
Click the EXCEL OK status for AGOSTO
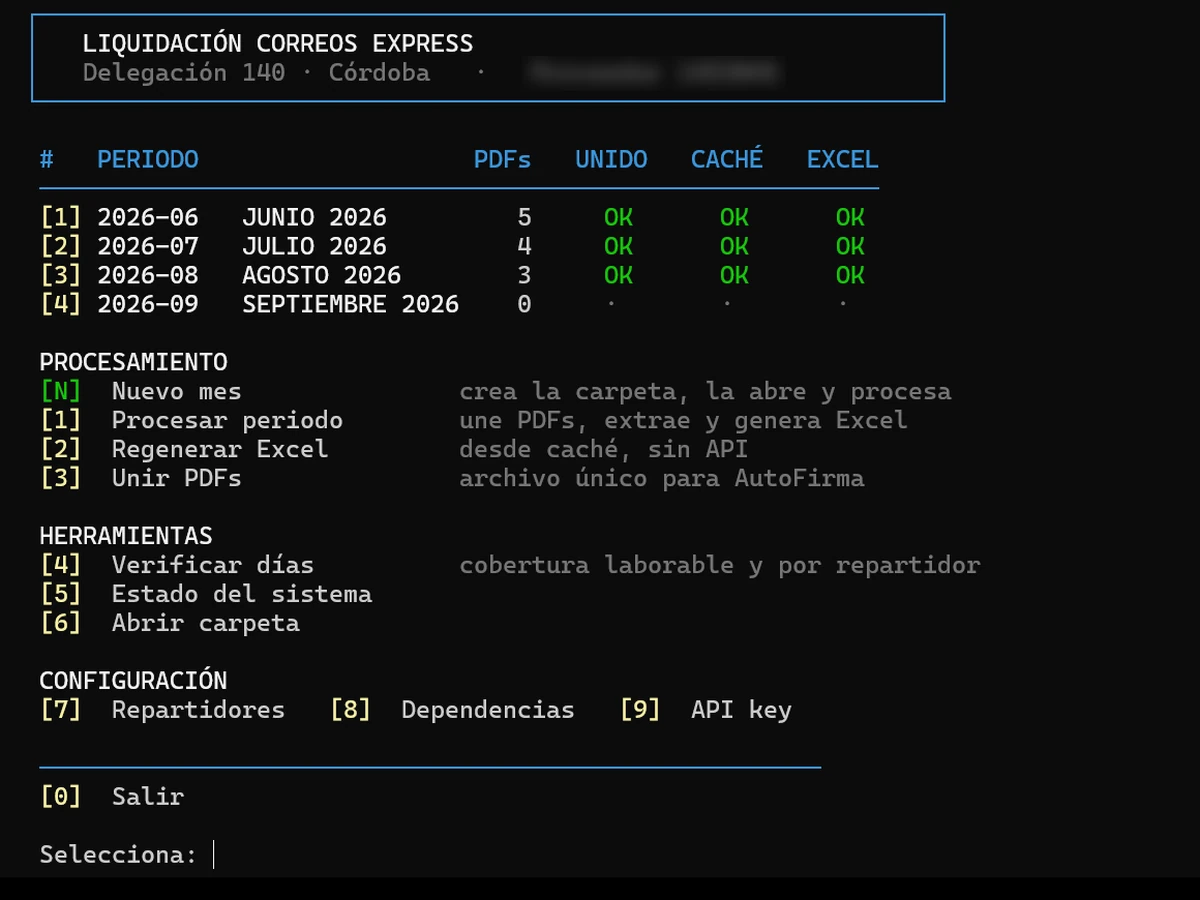click(850, 275)
